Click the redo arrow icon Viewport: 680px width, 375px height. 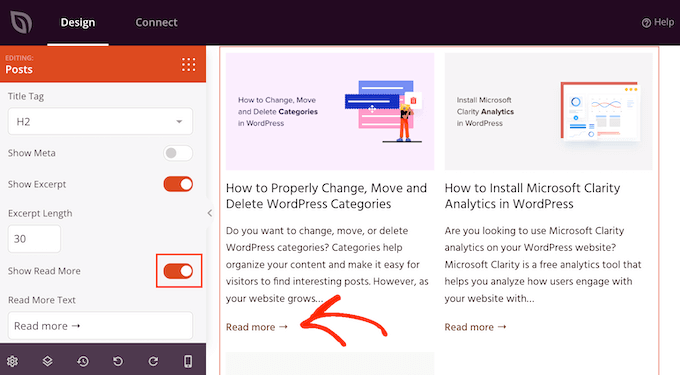(153, 361)
